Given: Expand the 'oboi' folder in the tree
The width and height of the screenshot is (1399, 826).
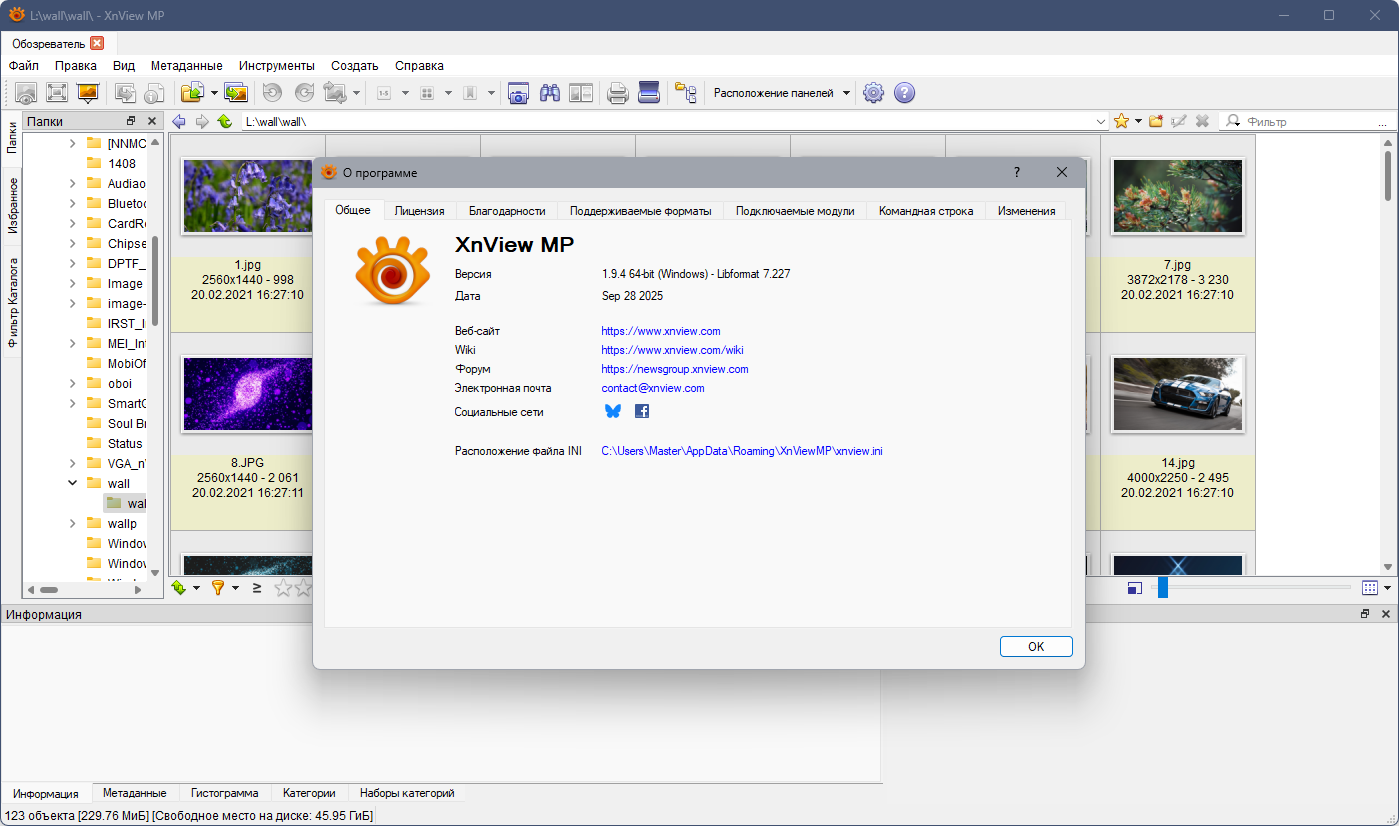Looking at the screenshot, I should [72, 383].
